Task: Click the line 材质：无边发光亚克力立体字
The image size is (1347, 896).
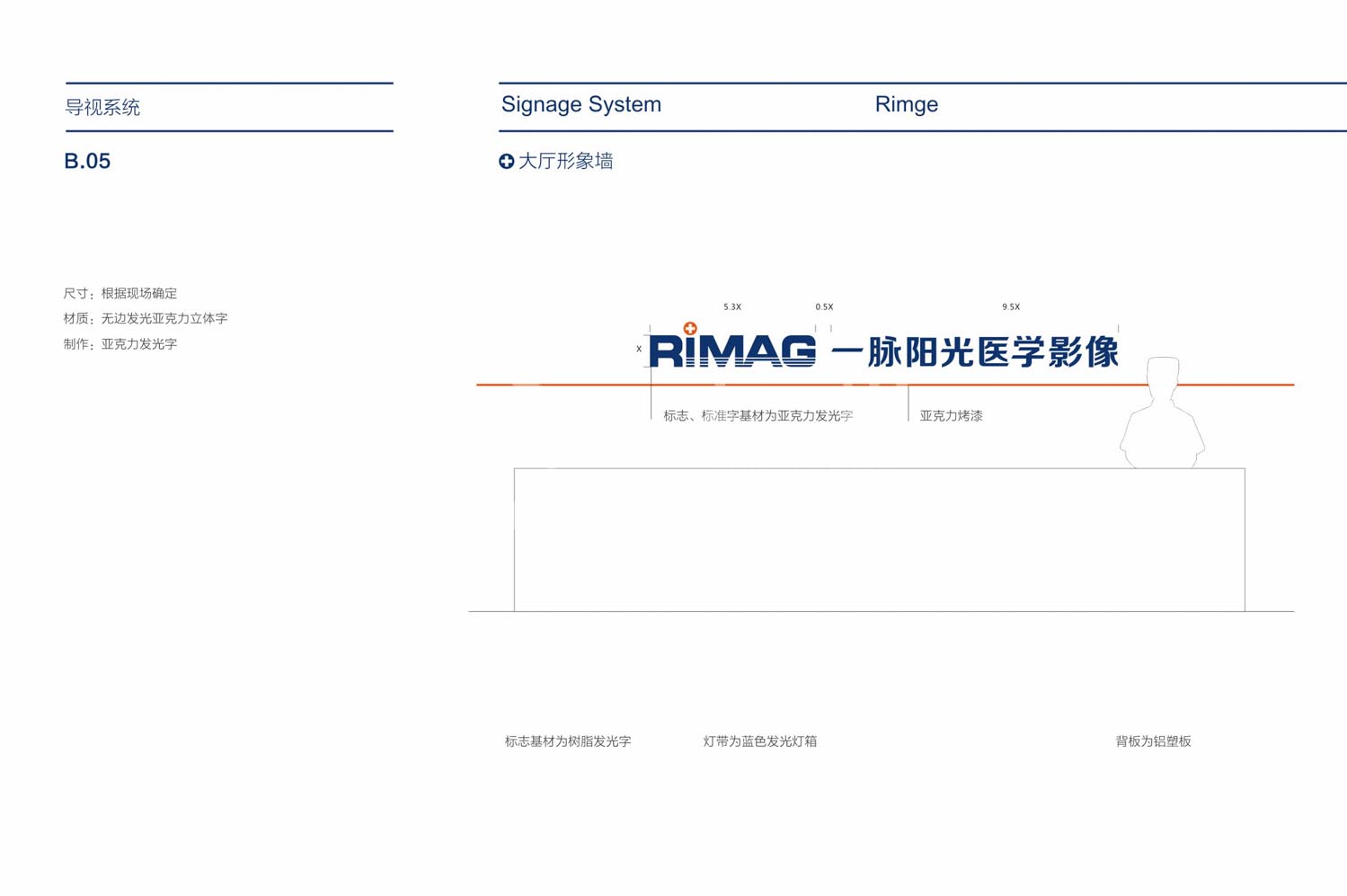Action: 146,318
